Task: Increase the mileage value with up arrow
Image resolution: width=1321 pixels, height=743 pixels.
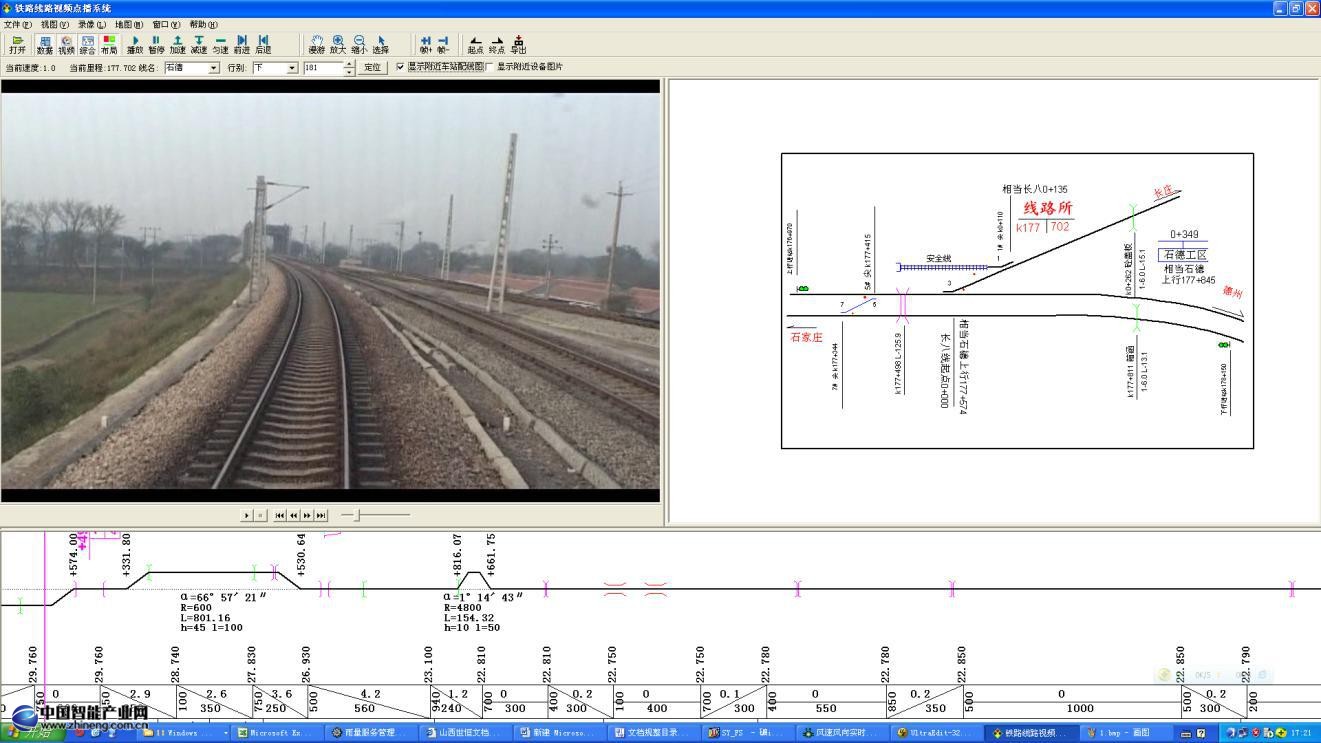Action: [349, 64]
